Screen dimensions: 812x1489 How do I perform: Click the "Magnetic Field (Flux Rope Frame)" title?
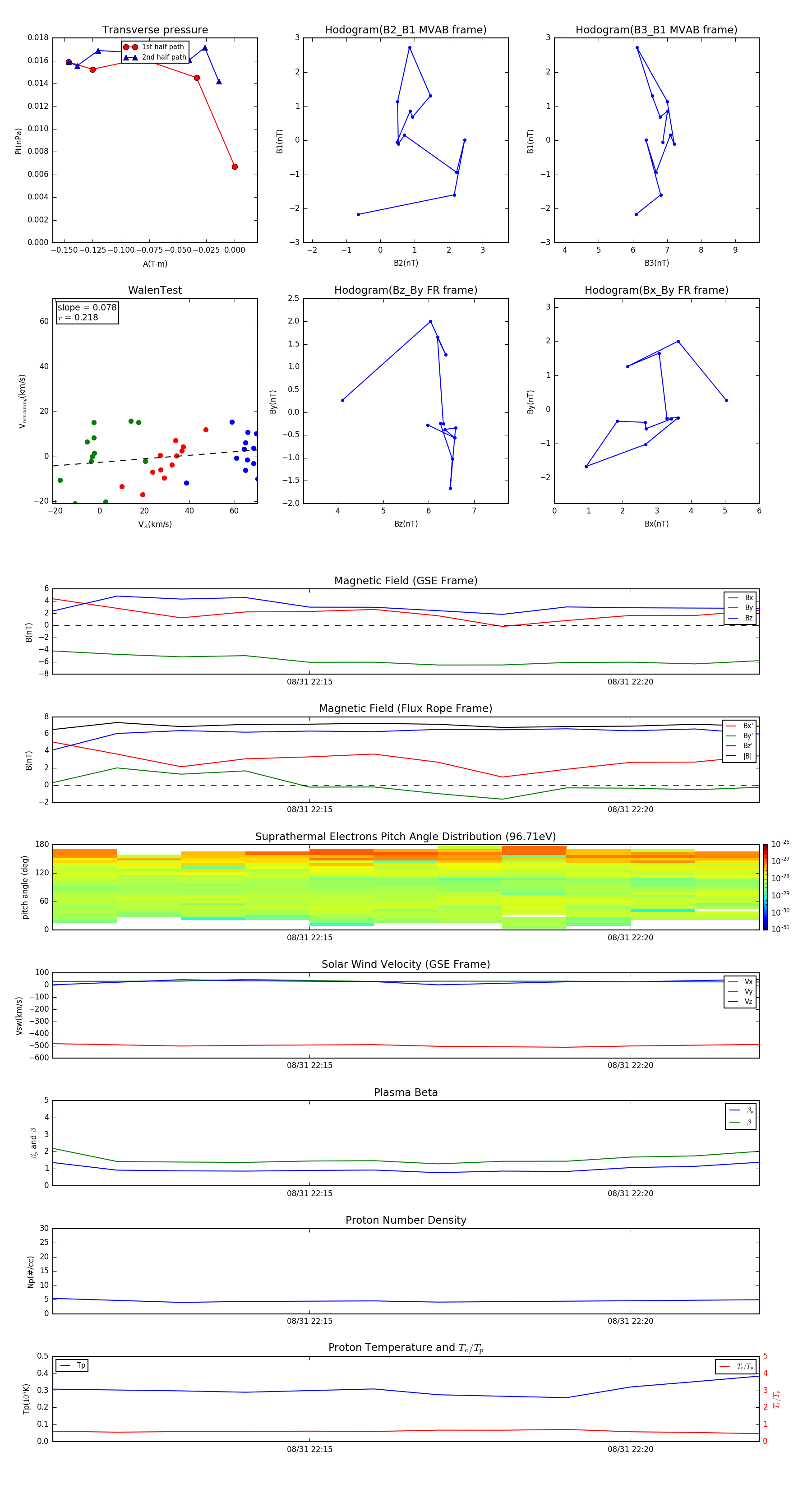(x=406, y=709)
